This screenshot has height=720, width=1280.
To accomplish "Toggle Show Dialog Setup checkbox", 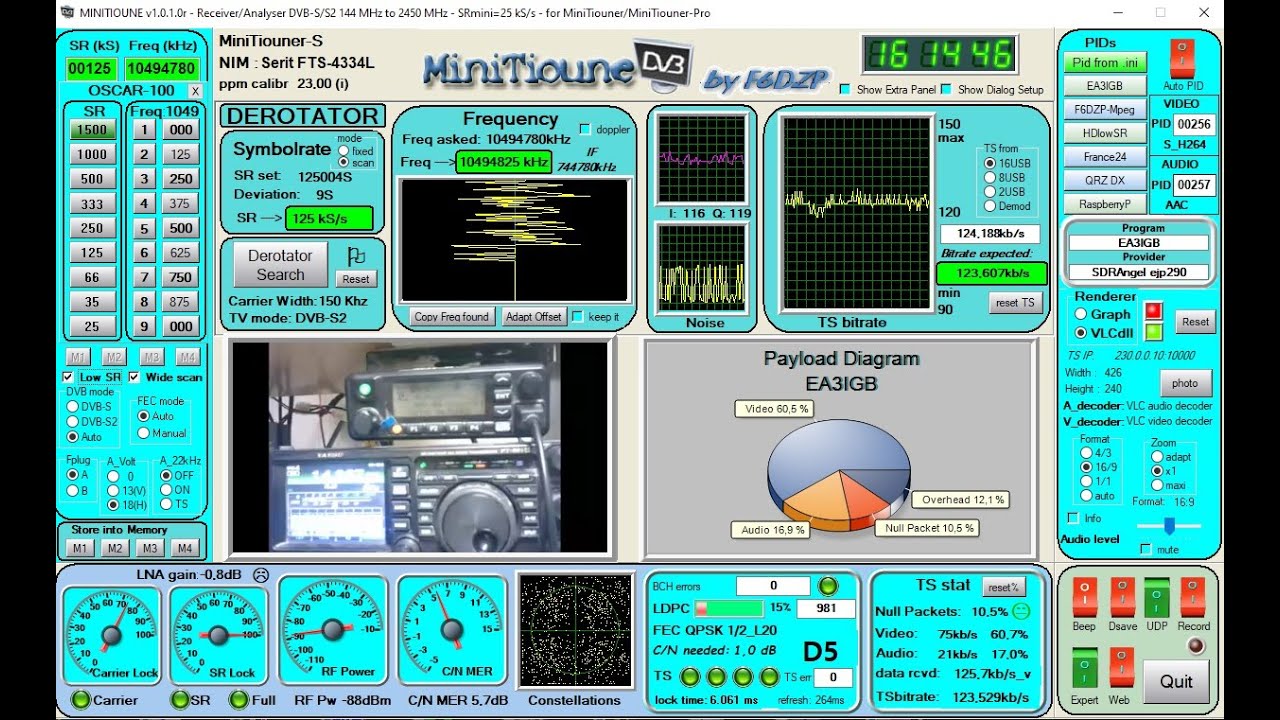I will [x=946, y=89].
